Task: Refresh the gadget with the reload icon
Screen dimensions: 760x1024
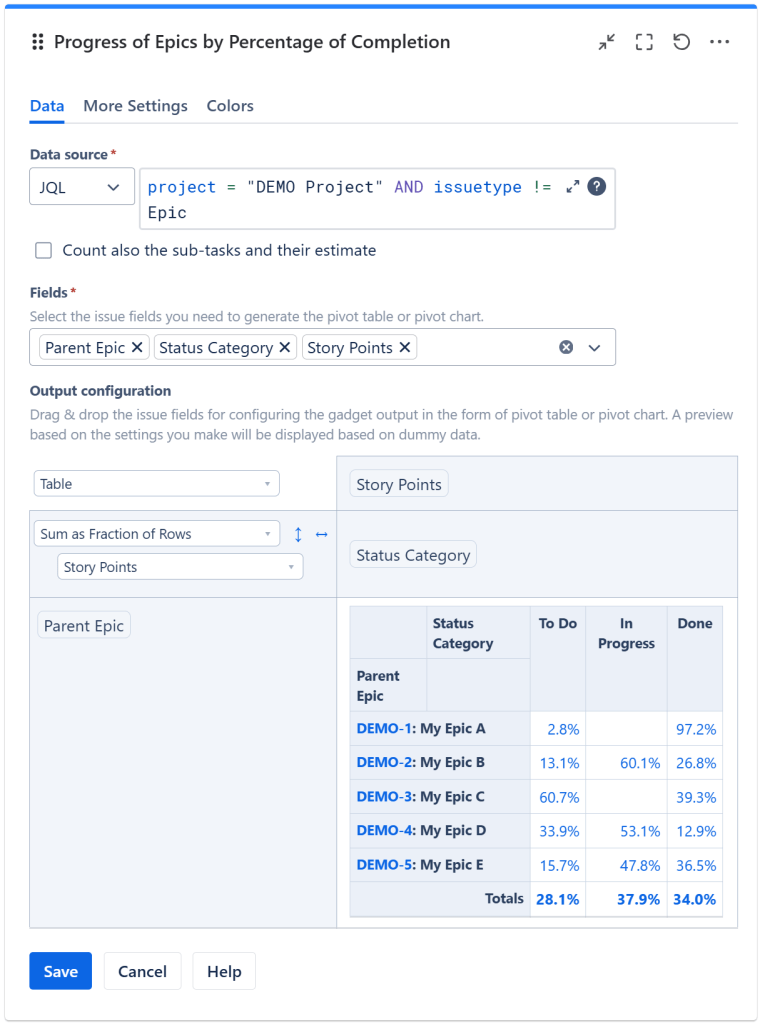Action: pos(681,42)
